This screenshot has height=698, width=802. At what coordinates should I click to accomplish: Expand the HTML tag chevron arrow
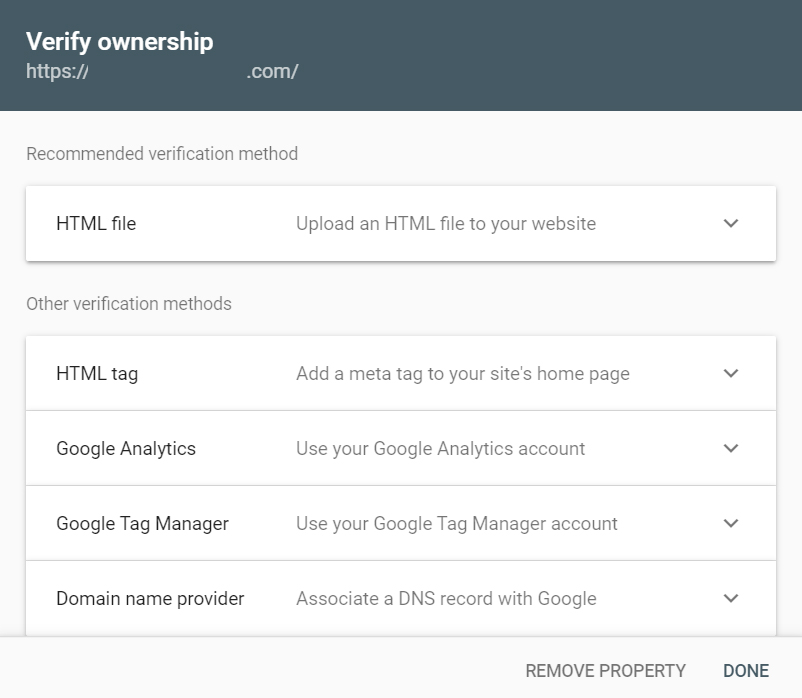[731, 373]
